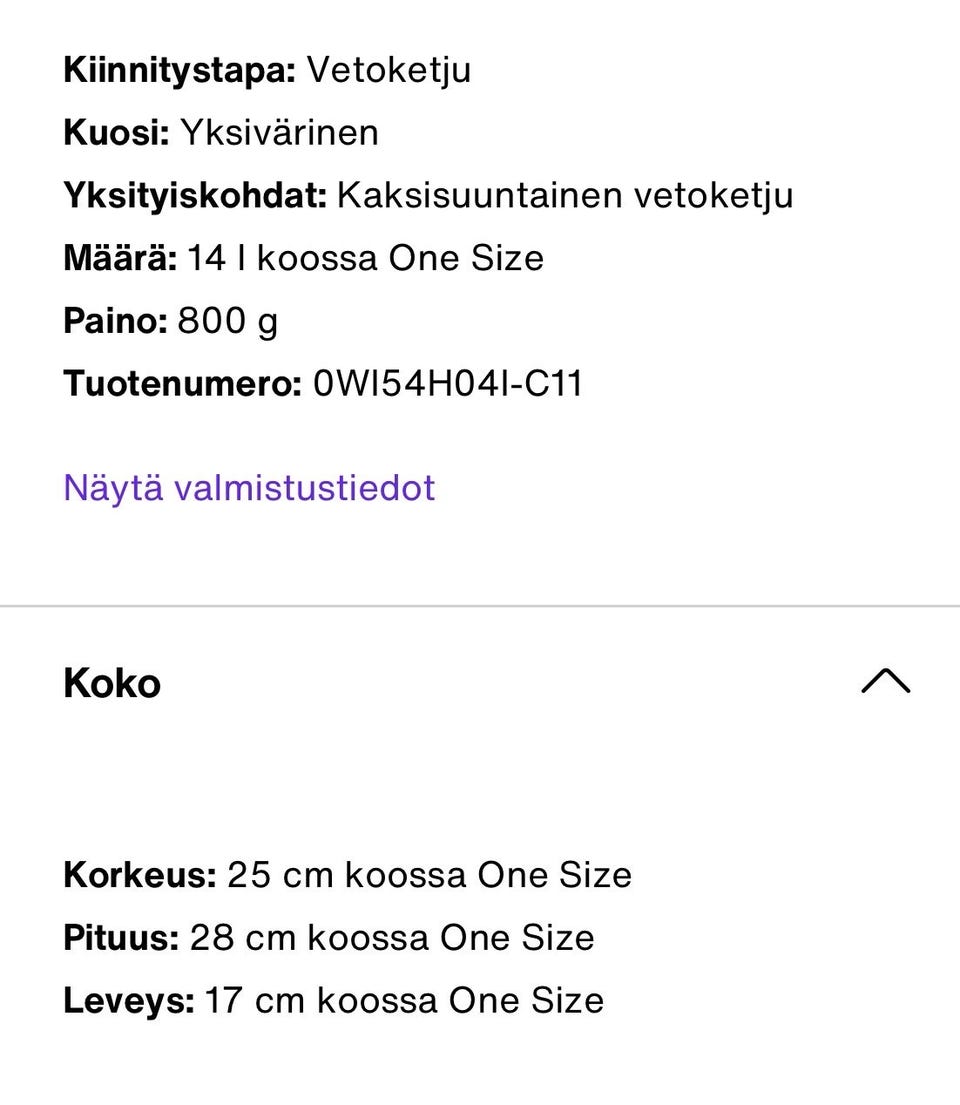Image resolution: width=960 pixels, height=1105 pixels.
Task: Collapse the Koko section chevron arrow
Action: pyautogui.click(x=885, y=682)
